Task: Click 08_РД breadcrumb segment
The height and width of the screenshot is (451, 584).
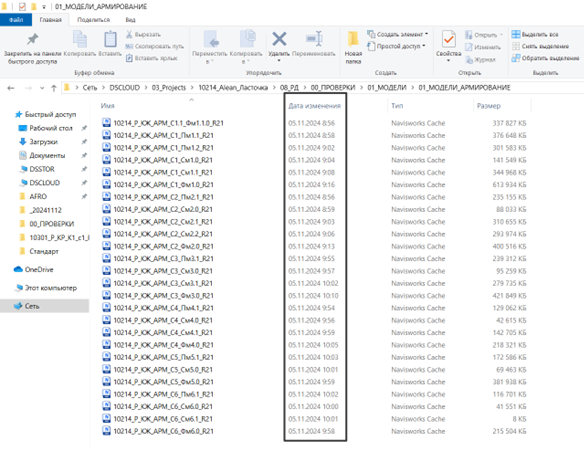Action: [289, 88]
